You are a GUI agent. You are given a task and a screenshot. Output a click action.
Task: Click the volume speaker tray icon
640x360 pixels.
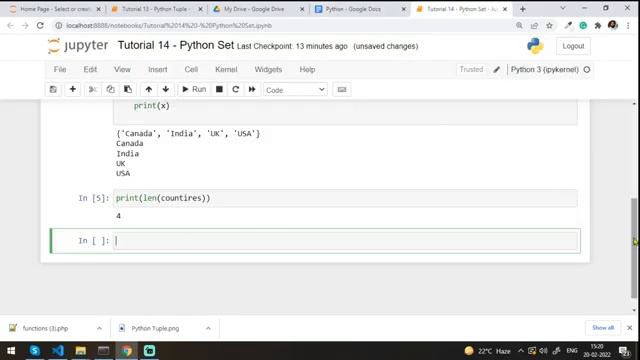click(543, 351)
